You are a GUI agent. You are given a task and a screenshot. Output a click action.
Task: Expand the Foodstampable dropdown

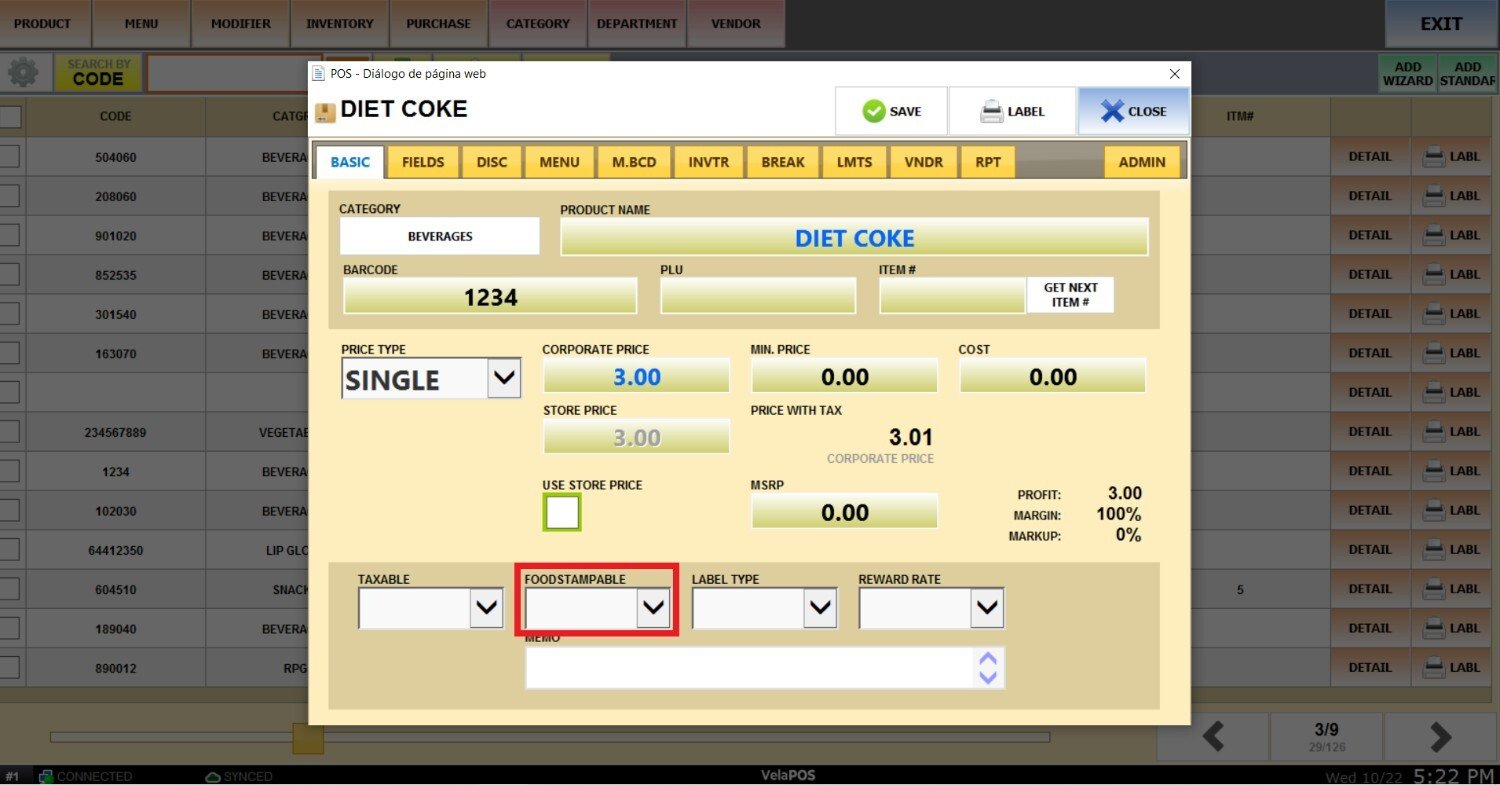[653, 607]
